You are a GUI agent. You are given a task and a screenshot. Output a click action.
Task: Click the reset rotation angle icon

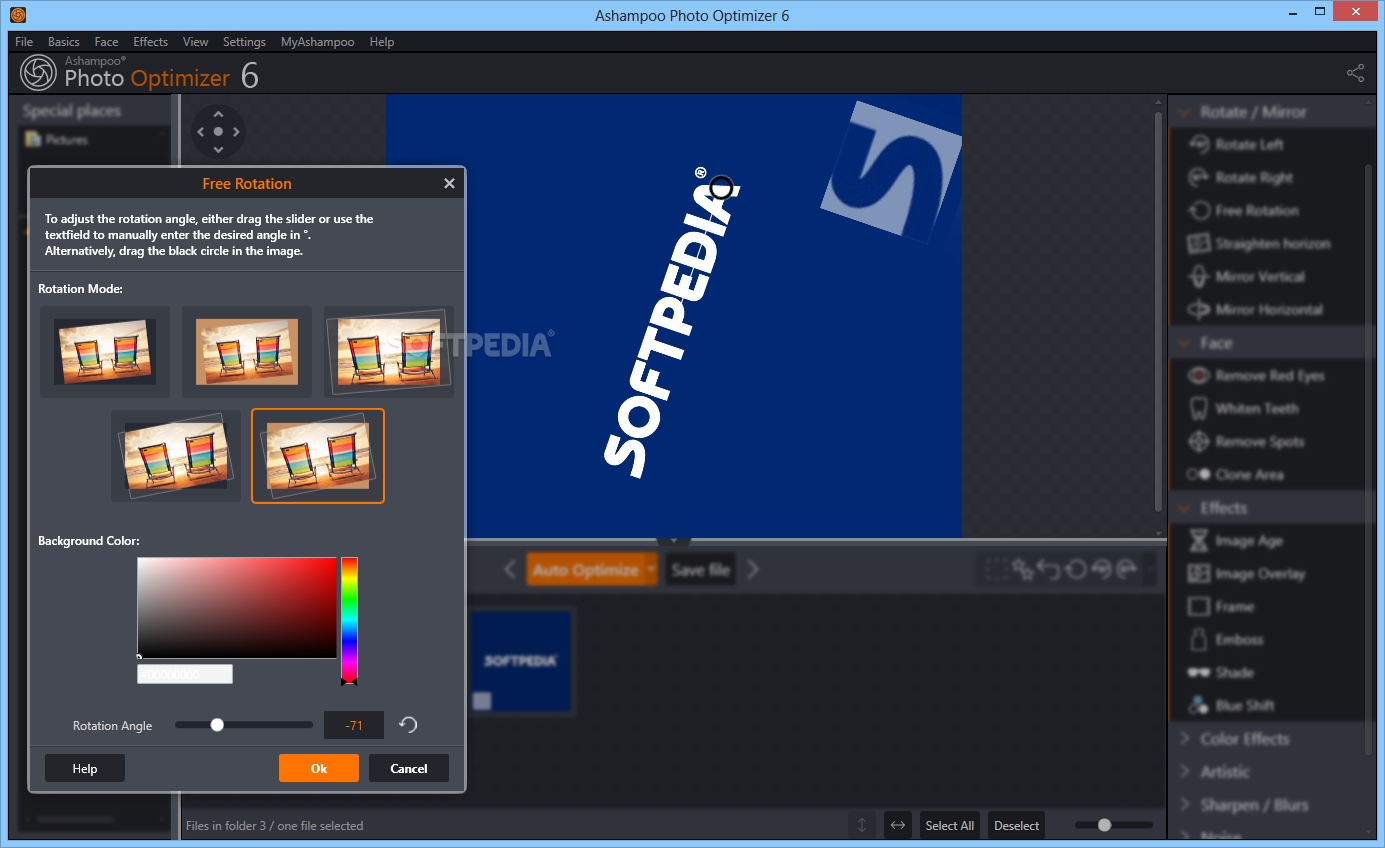pos(407,725)
